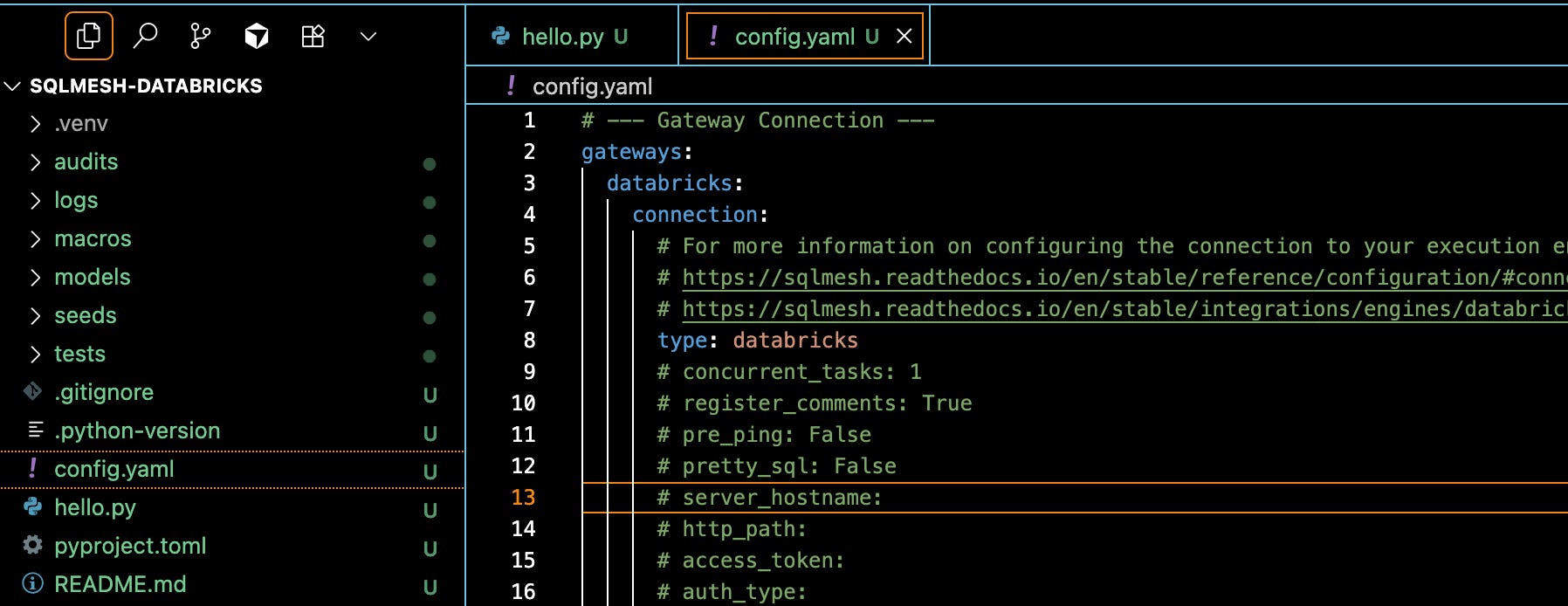The width and height of the screenshot is (1568, 606).
Task: Open the cube-shaped extension icon in activity bar
Action: [x=257, y=36]
